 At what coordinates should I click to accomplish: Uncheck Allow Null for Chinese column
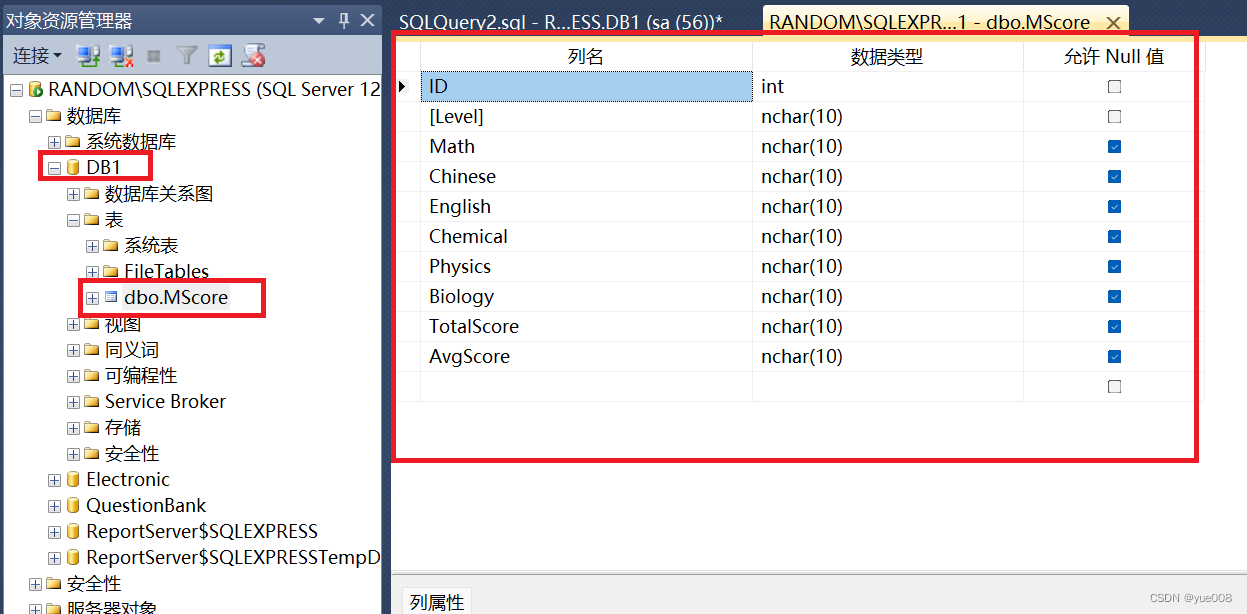click(x=1114, y=177)
